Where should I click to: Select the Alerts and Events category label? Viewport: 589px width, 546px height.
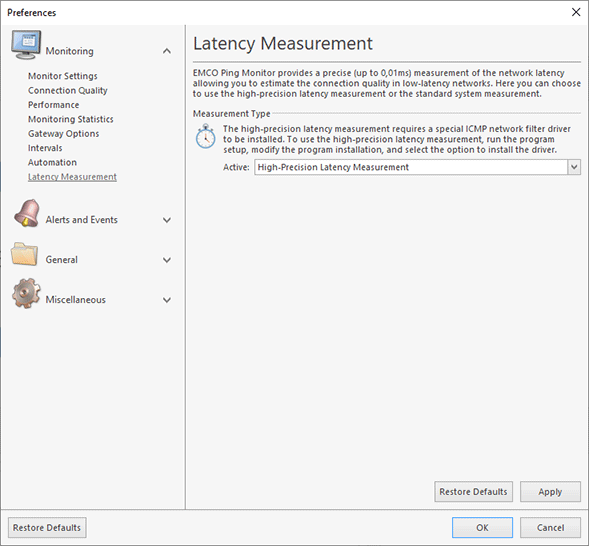coord(82,220)
